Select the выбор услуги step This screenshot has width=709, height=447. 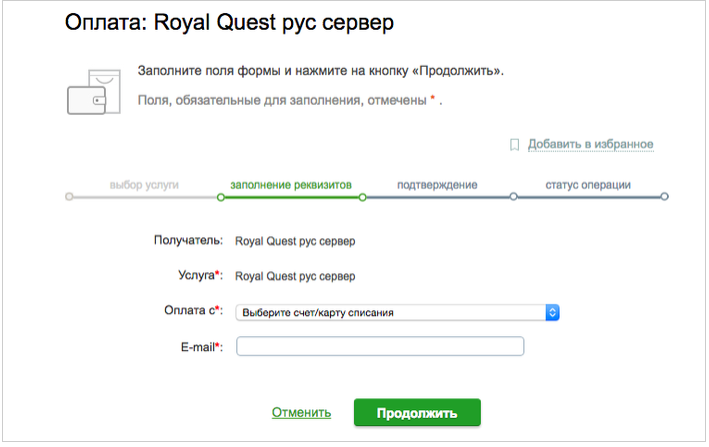pyautogui.click(x=144, y=185)
